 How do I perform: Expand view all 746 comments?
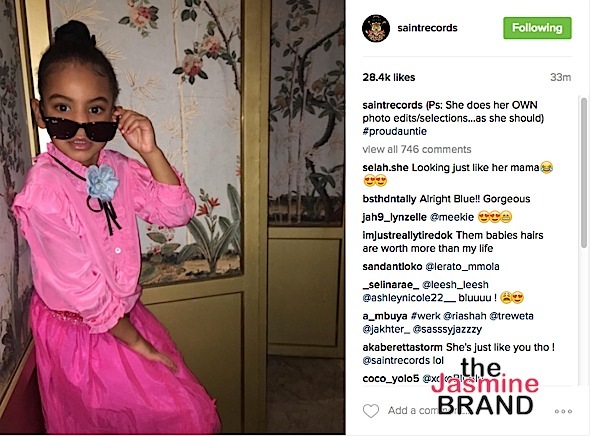pyautogui.click(x=417, y=149)
